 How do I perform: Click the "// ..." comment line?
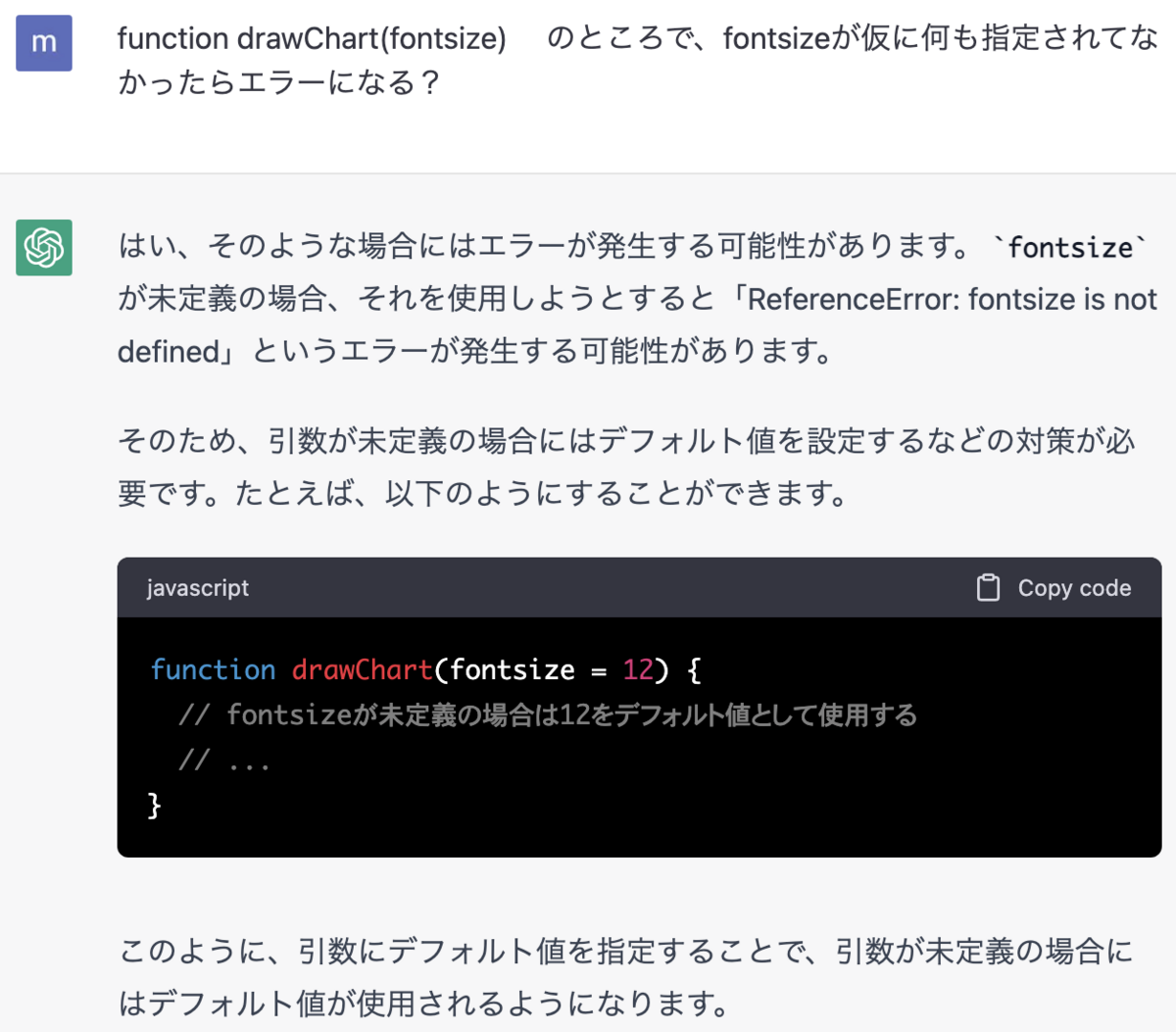[223, 760]
